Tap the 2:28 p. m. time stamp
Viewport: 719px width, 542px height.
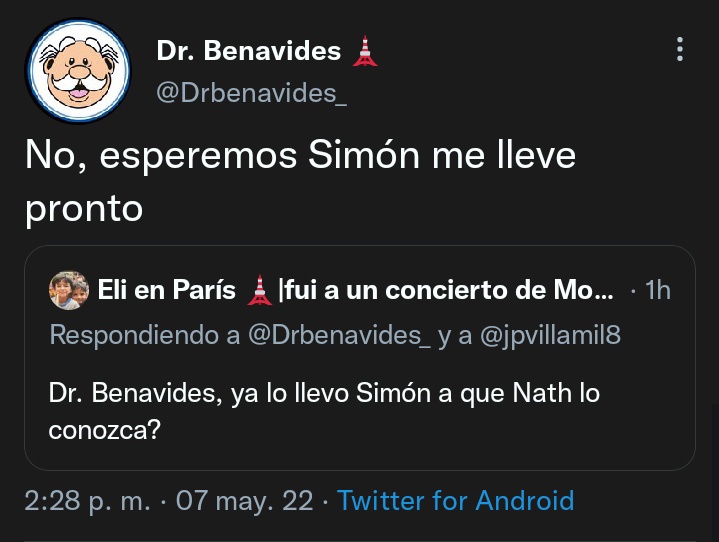pyautogui.click(x=87, y=500)
